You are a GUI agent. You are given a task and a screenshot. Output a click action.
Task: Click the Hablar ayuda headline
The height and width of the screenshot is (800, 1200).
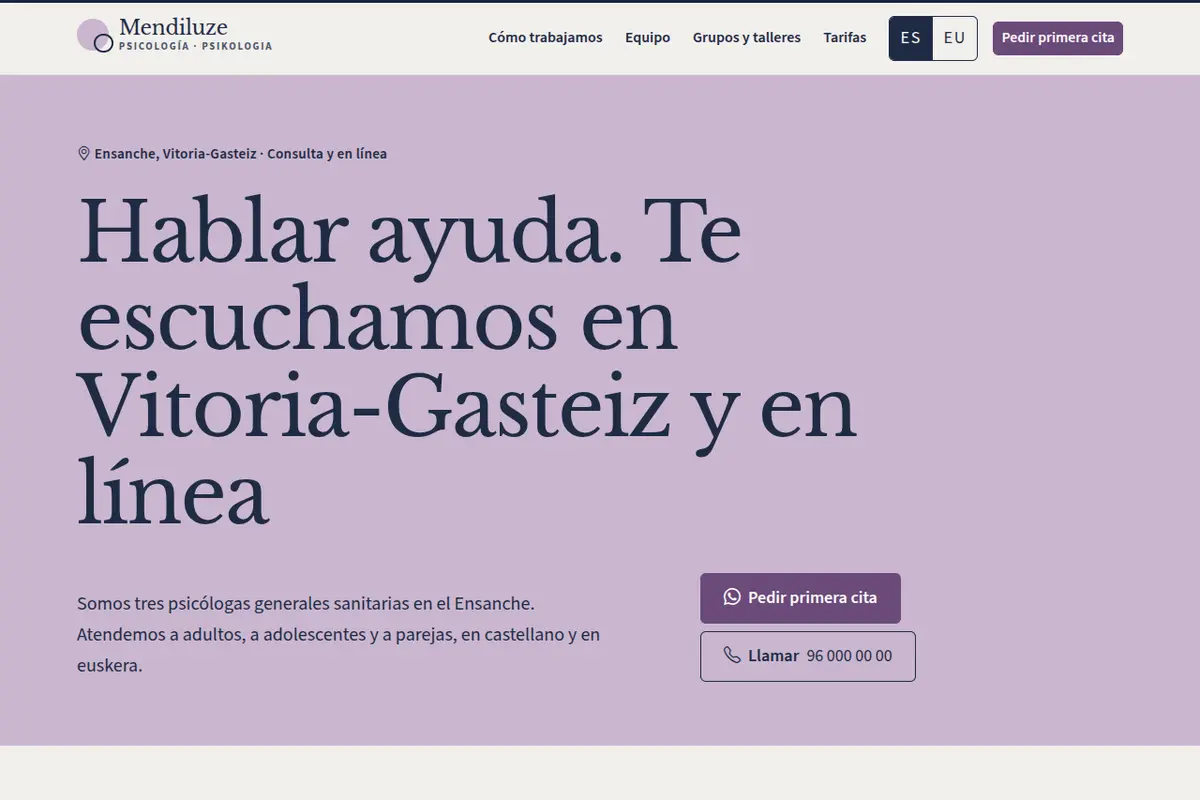[467, 361]
